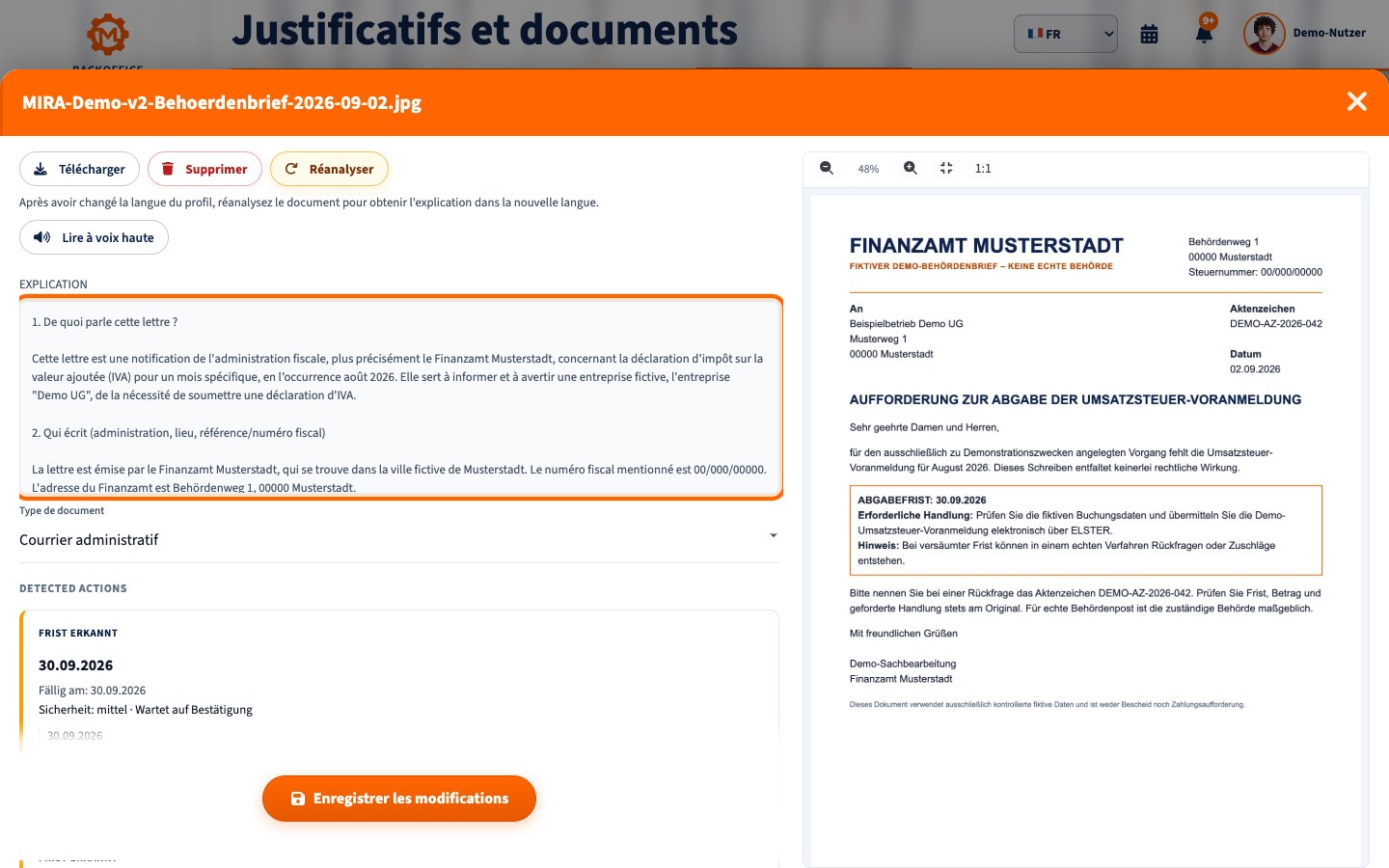Click the 48% zoom level text
This screenshot has height=868, width=1389.
(868, 169)
